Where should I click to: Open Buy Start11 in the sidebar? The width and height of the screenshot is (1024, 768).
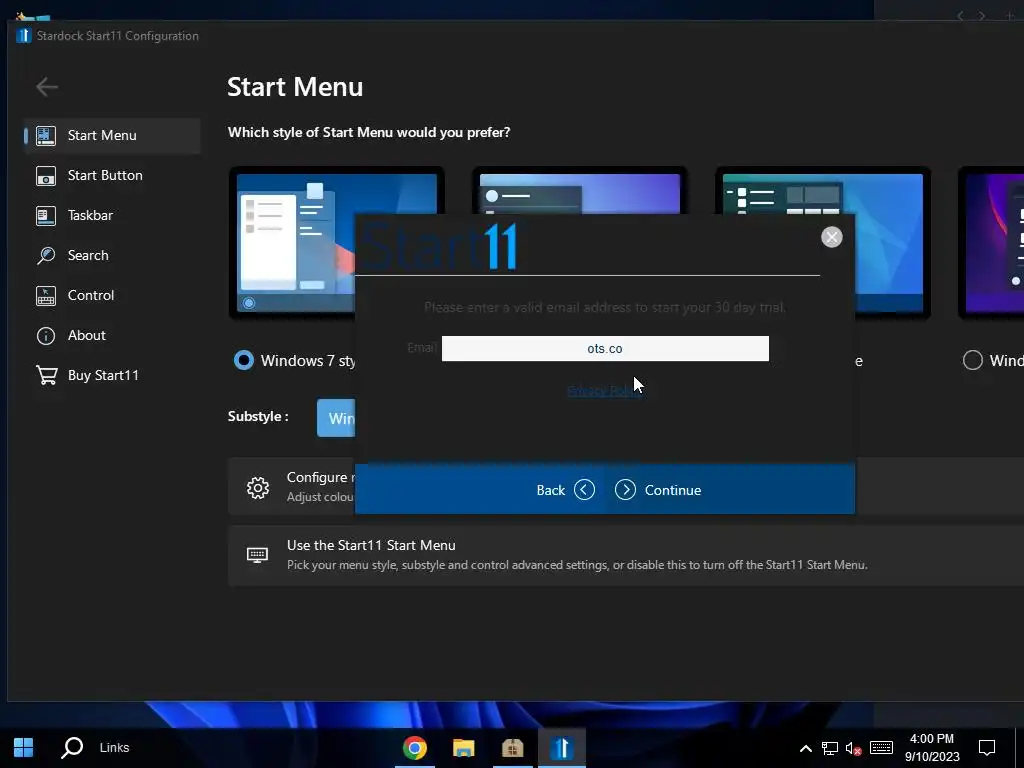click(112, 375)
